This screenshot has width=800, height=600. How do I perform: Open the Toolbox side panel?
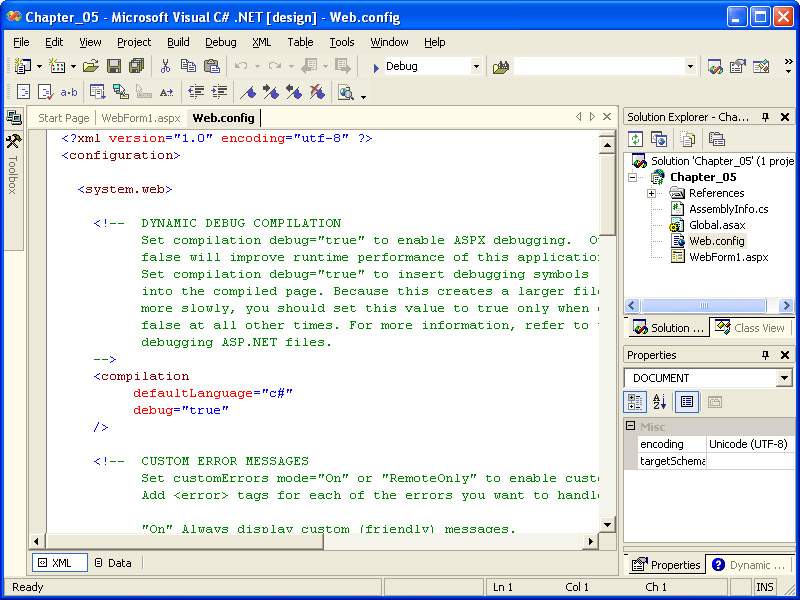point(13,160)
